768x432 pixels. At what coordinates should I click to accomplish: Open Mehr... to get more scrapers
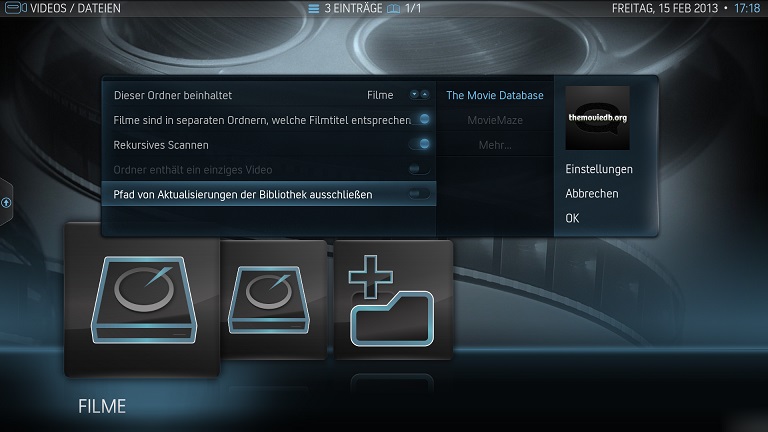[495, 145]
